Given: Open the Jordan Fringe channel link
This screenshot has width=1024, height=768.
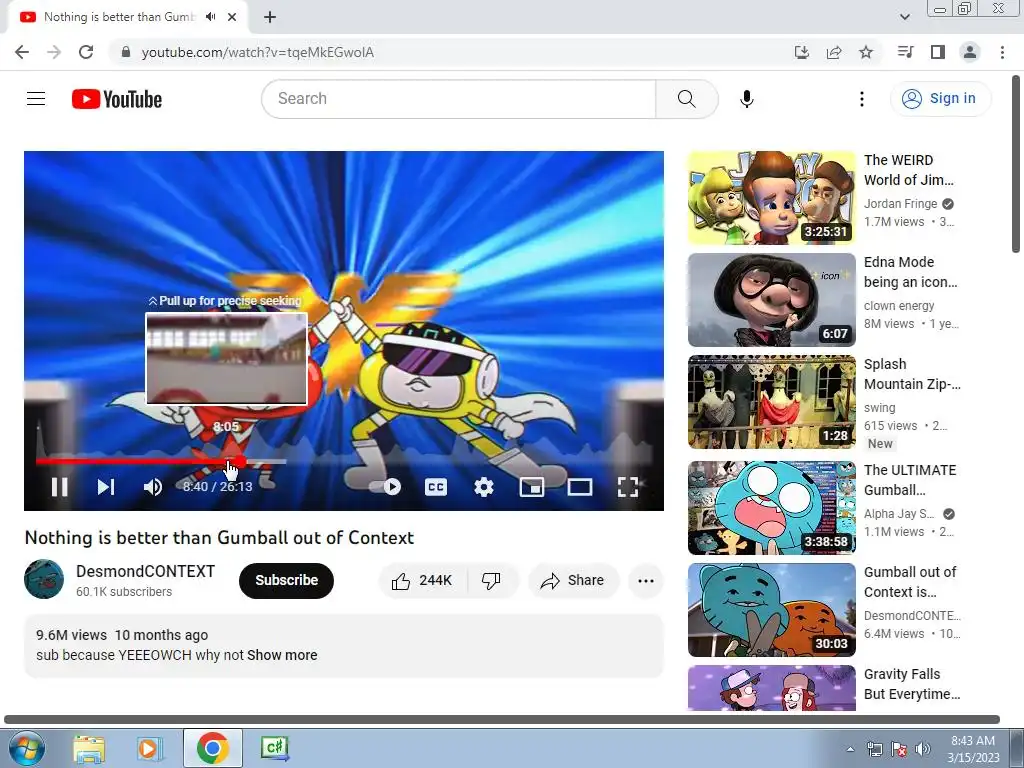Looking at the screenshot, I should point(901,204).
